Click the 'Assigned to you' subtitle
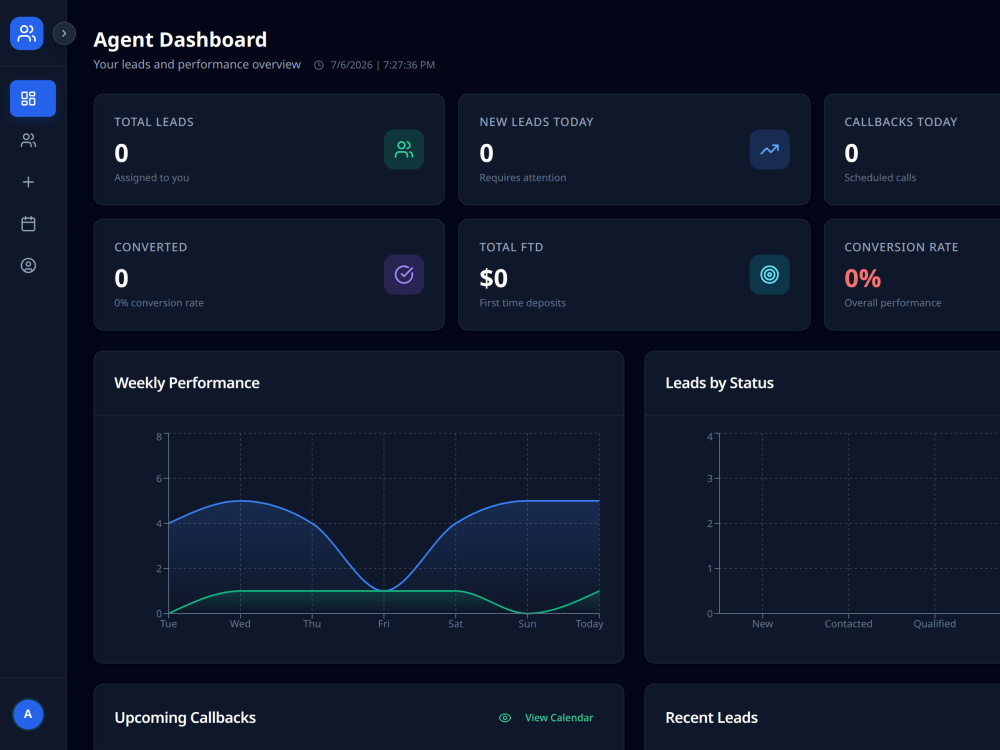 coord(152,178)
